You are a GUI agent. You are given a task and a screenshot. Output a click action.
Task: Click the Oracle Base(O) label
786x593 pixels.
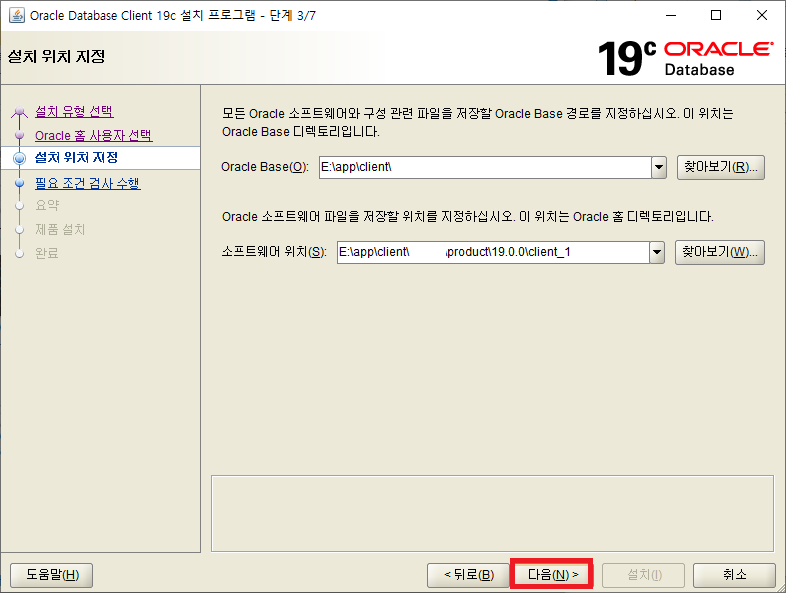pos(265,167)
